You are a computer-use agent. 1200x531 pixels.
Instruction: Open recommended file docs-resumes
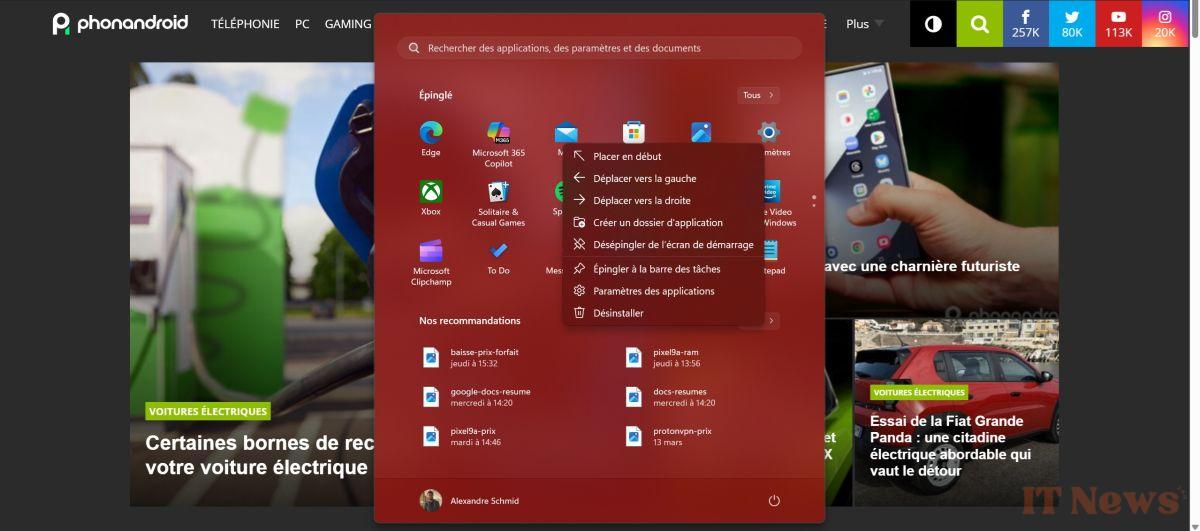(x=672, y=397)
